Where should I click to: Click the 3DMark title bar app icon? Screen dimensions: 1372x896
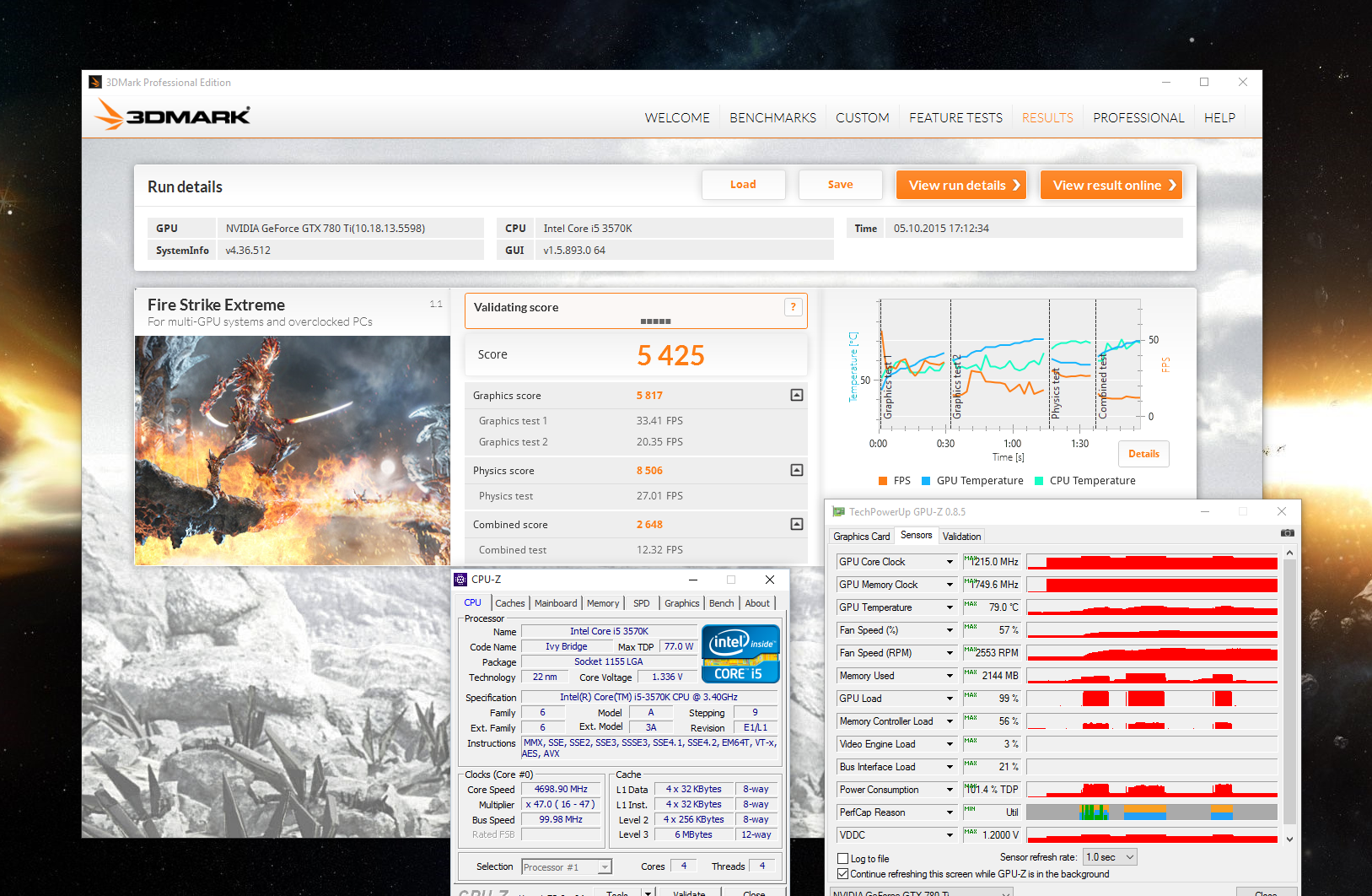(95, 82)
